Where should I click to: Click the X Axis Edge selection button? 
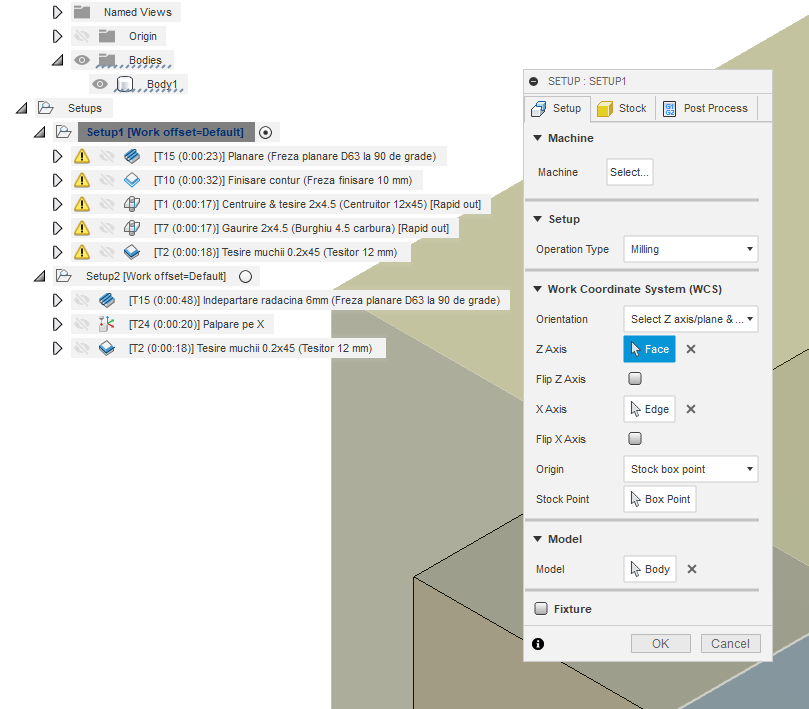point(650,409)
